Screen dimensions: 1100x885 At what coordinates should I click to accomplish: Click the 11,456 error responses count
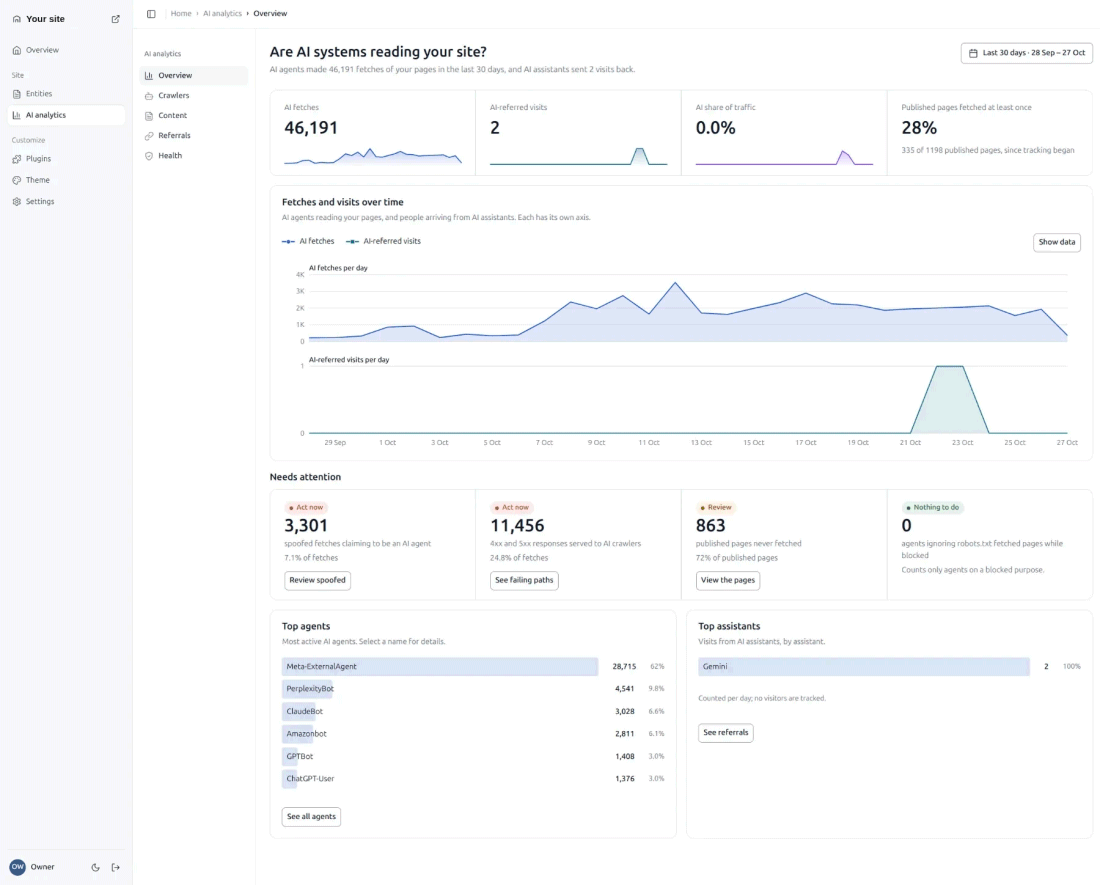[x=517, y=525]
